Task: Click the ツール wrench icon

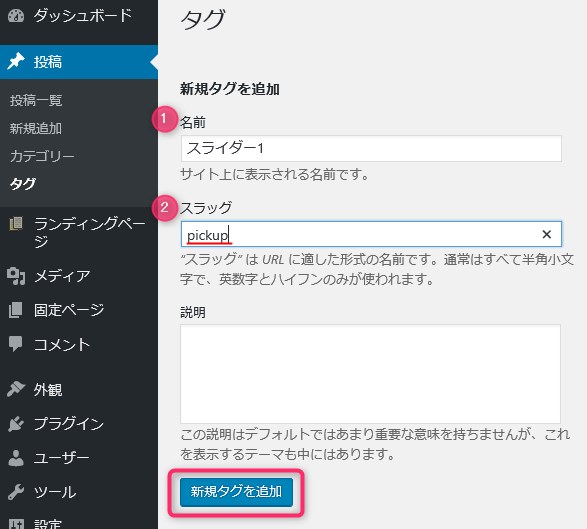Action: pos(16,492)
